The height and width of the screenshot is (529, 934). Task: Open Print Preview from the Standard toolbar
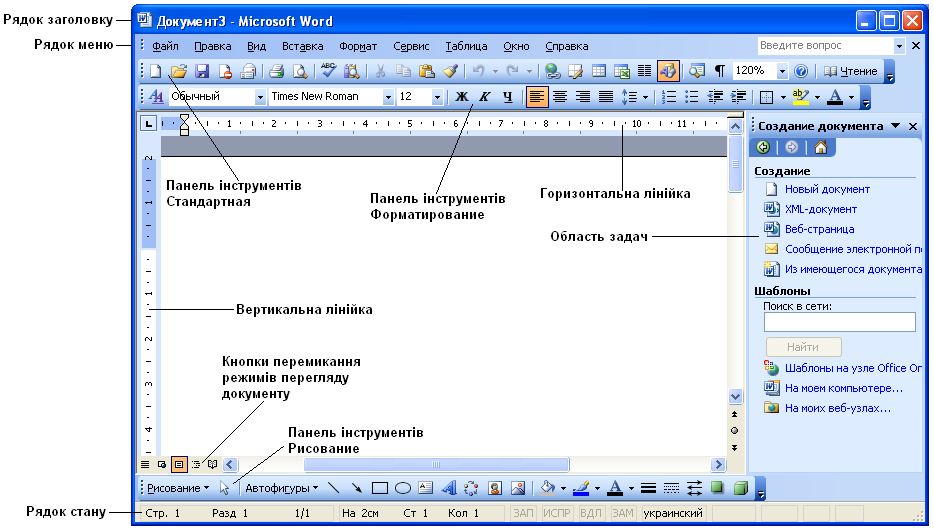(x=300, y=71)
